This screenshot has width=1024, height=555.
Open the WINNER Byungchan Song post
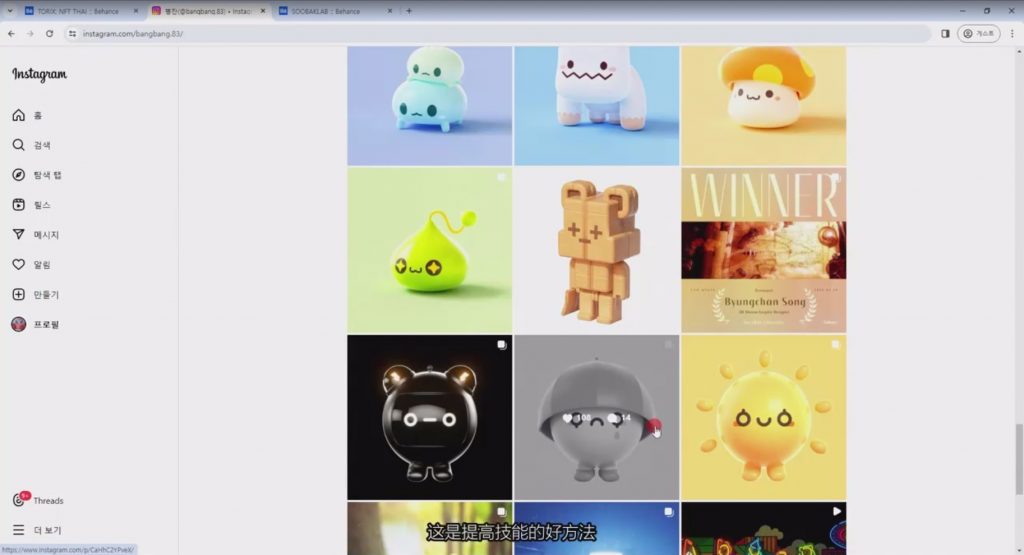coord(763,250)
